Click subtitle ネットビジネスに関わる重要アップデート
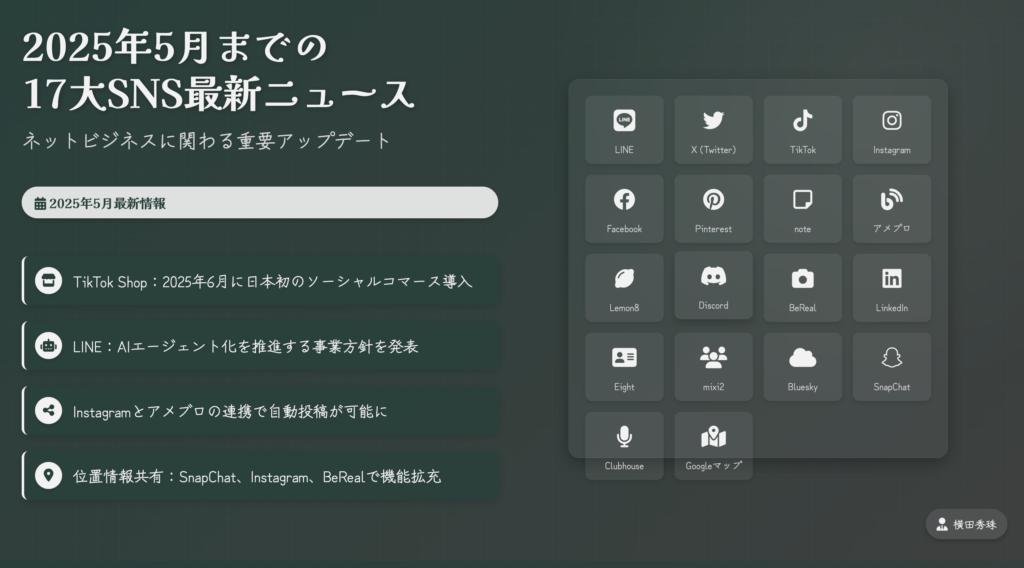1024x568 pixels. [x=207, y=140]
